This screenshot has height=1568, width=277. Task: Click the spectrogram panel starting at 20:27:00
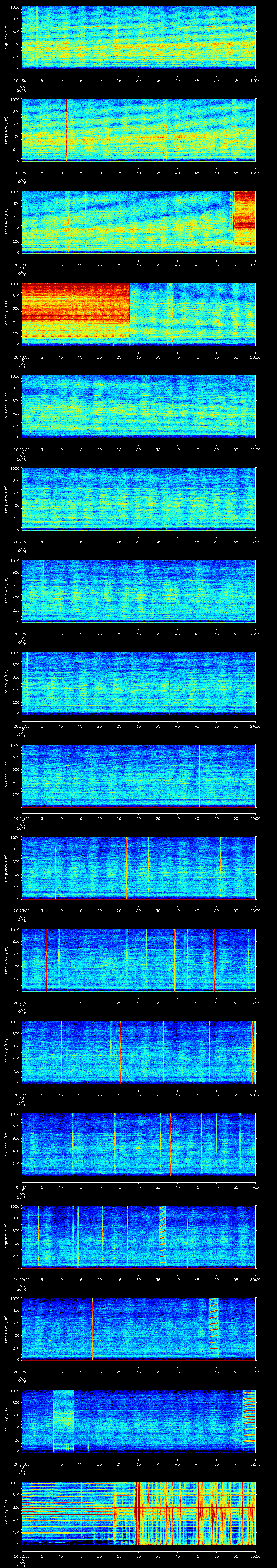click(138, 1052)
